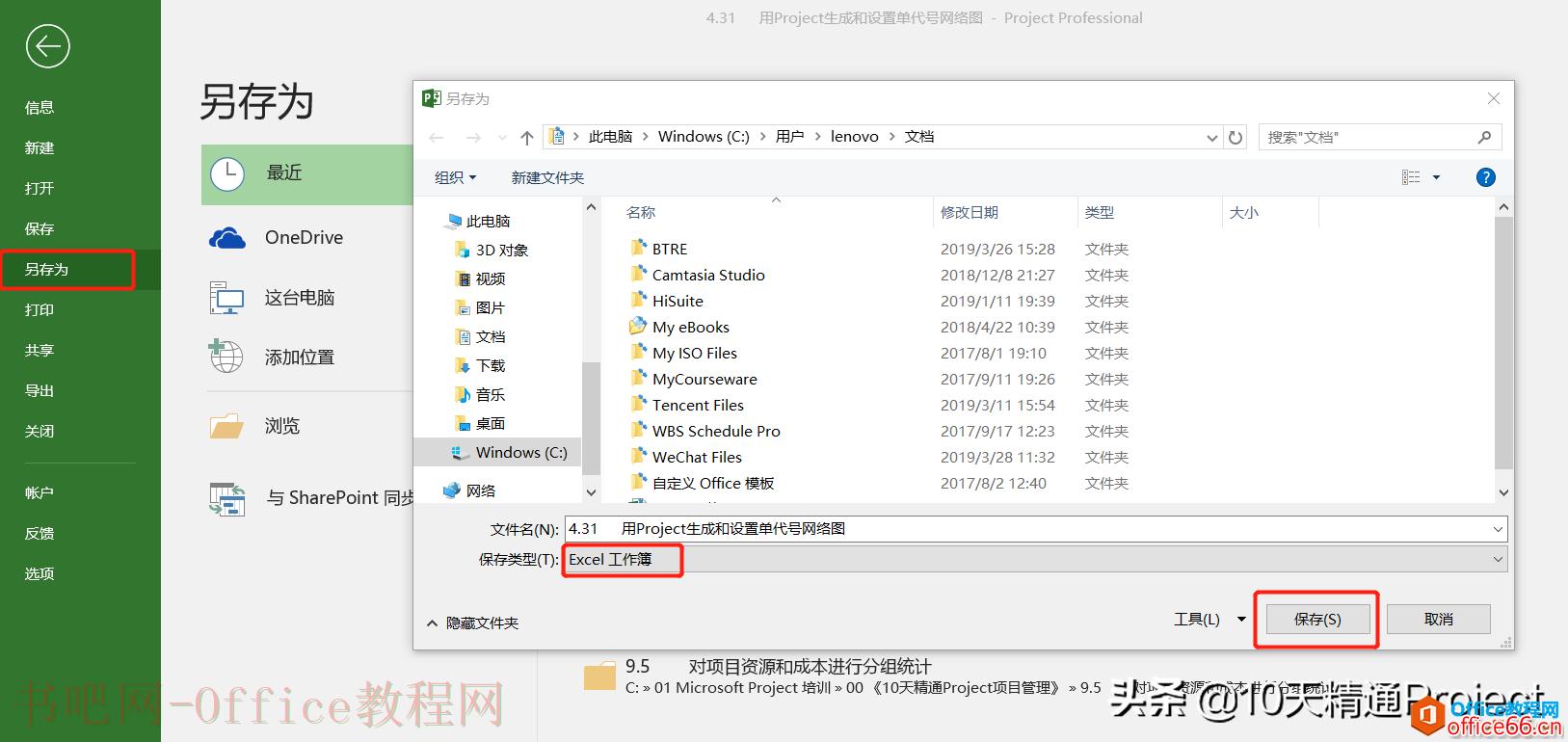Open the address bar history dropdown
The image size is (1568, 742).
coord(1212,138)
